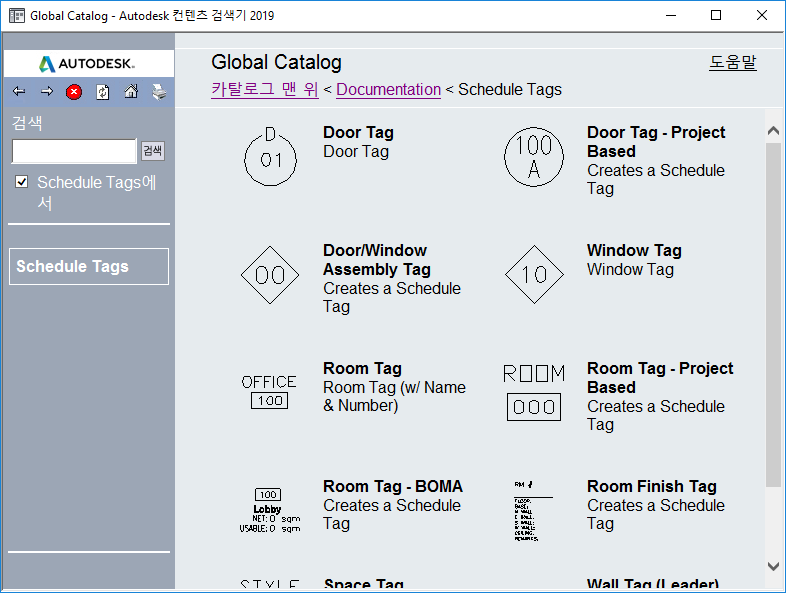Click the 'Space Tag' title at bottom
The width and height of the screenshot is (786, 593).
click(364, 583)
